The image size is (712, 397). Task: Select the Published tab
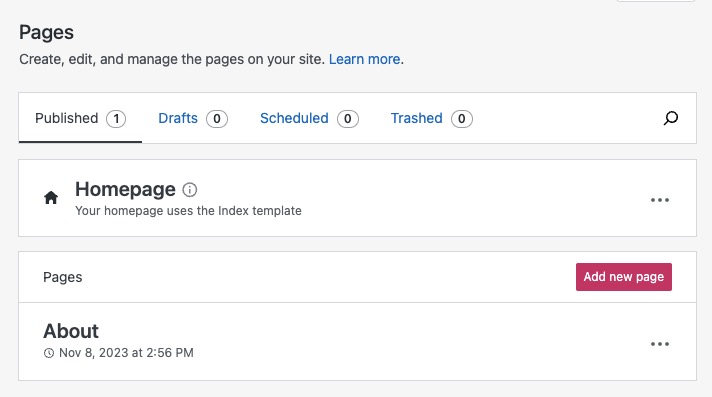[x=80, y=118]
